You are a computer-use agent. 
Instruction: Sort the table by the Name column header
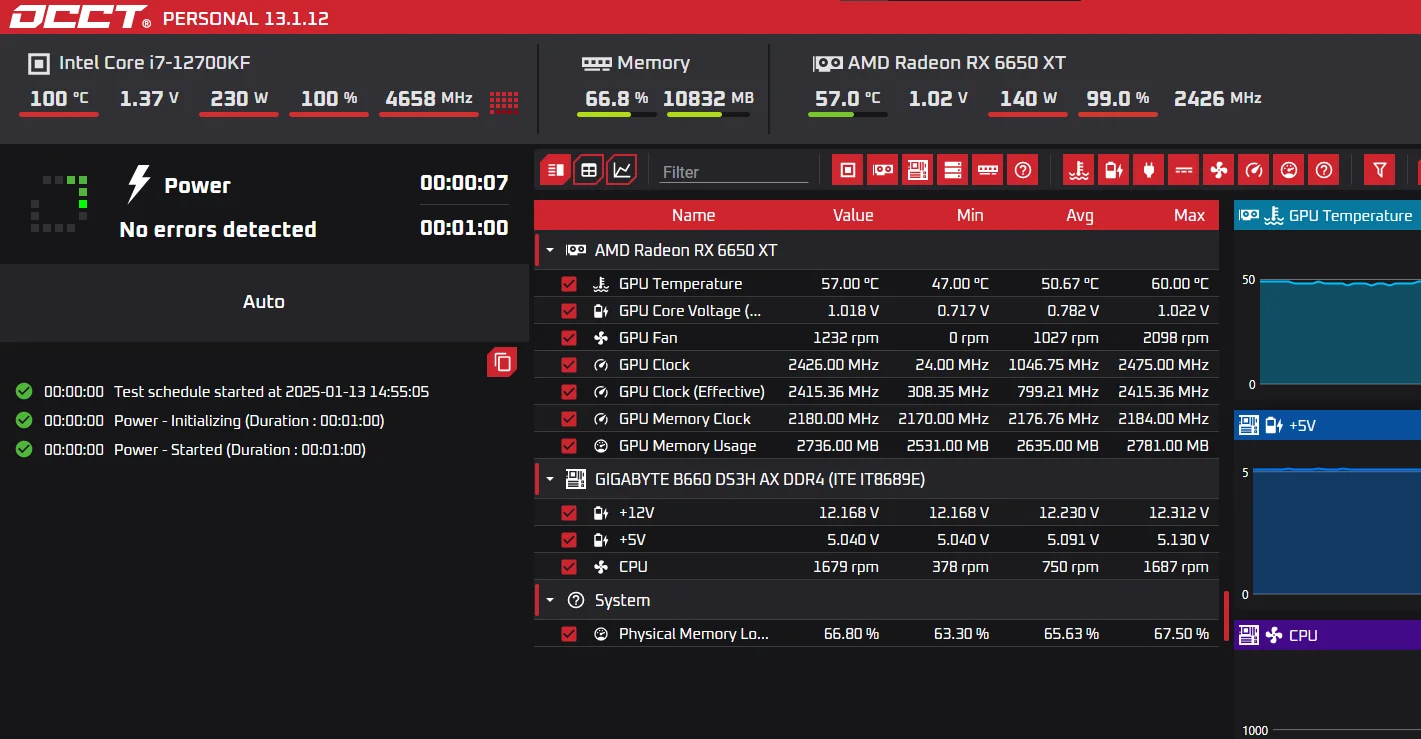point(693,215)
